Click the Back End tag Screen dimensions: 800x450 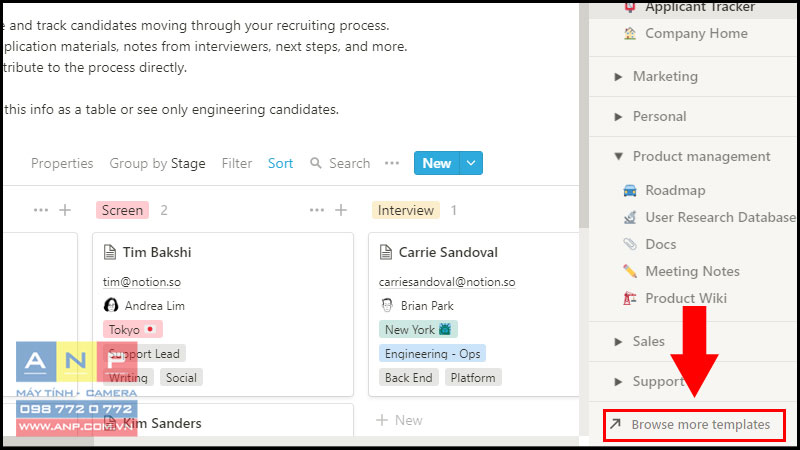pos(408,378)
